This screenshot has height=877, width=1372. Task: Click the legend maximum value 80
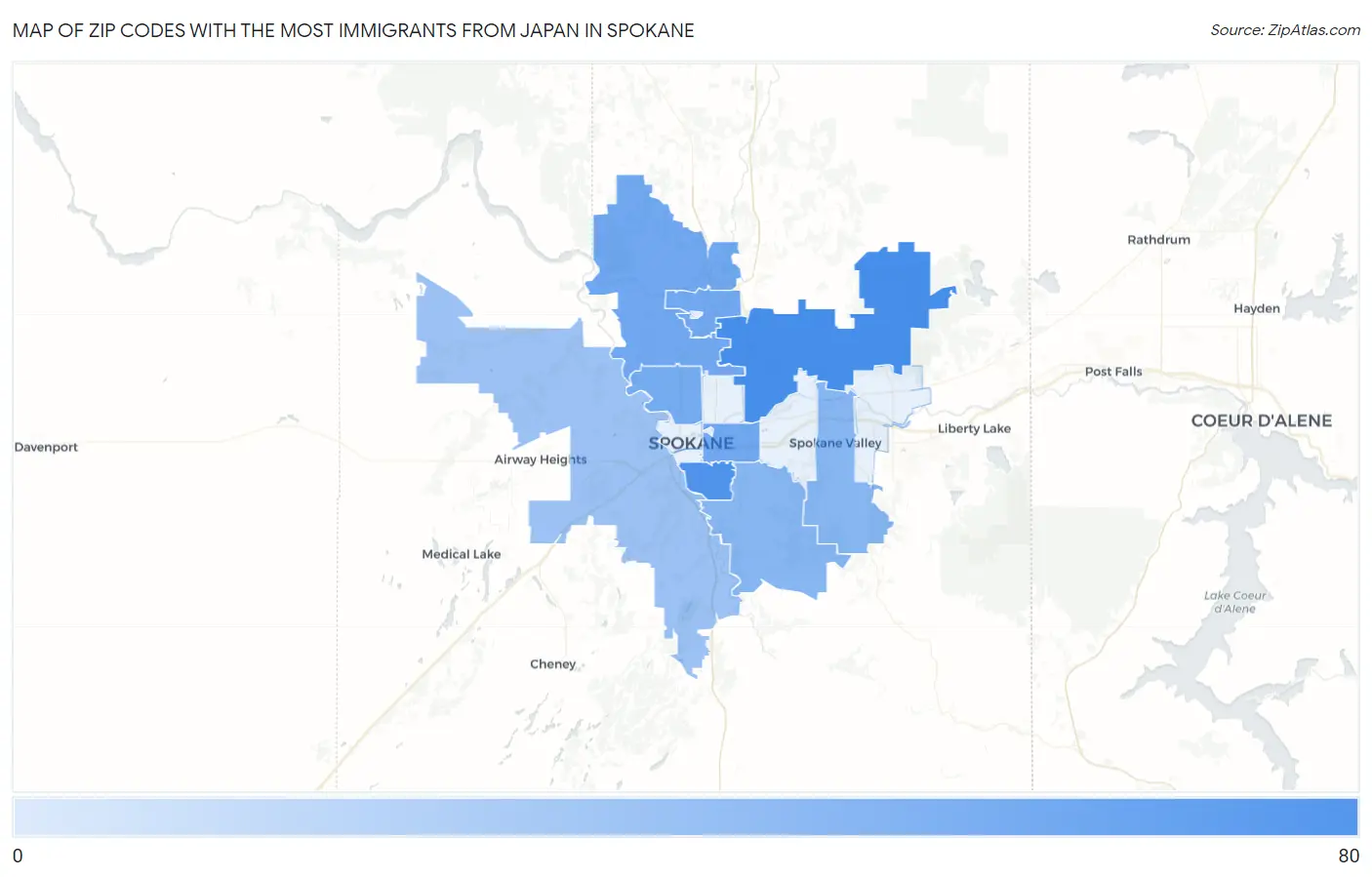pyautogui.click(x=1349, y=856)
